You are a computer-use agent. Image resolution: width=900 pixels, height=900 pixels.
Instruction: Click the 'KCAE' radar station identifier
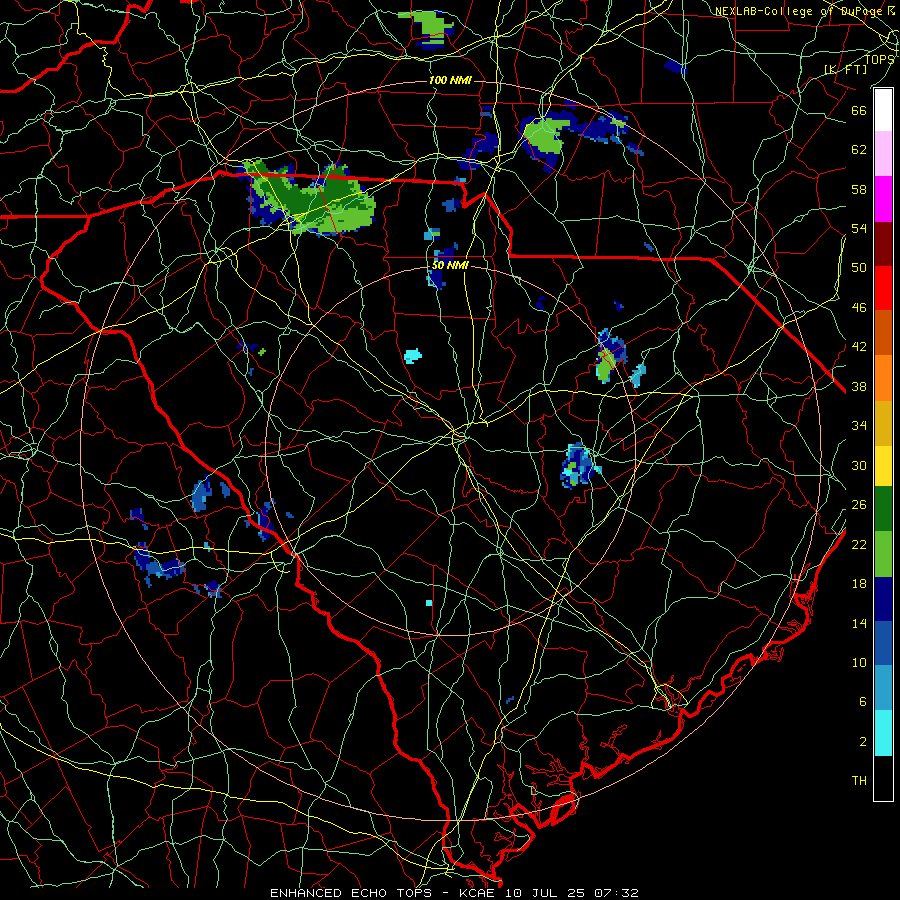tap(477, 893)
